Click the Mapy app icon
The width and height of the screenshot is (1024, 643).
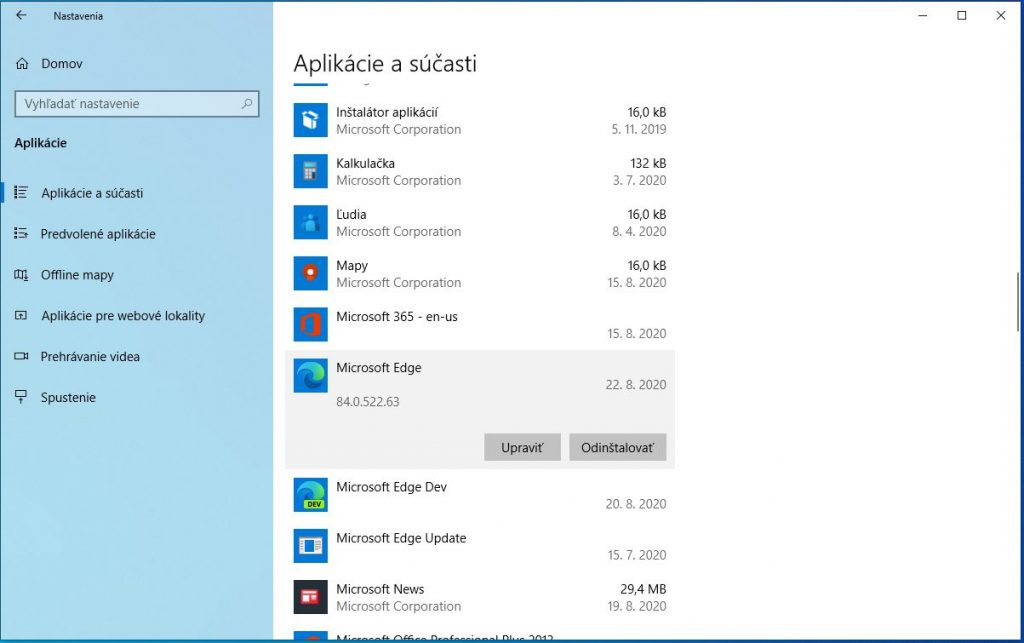pyautogui.click(x=310, y=273)
